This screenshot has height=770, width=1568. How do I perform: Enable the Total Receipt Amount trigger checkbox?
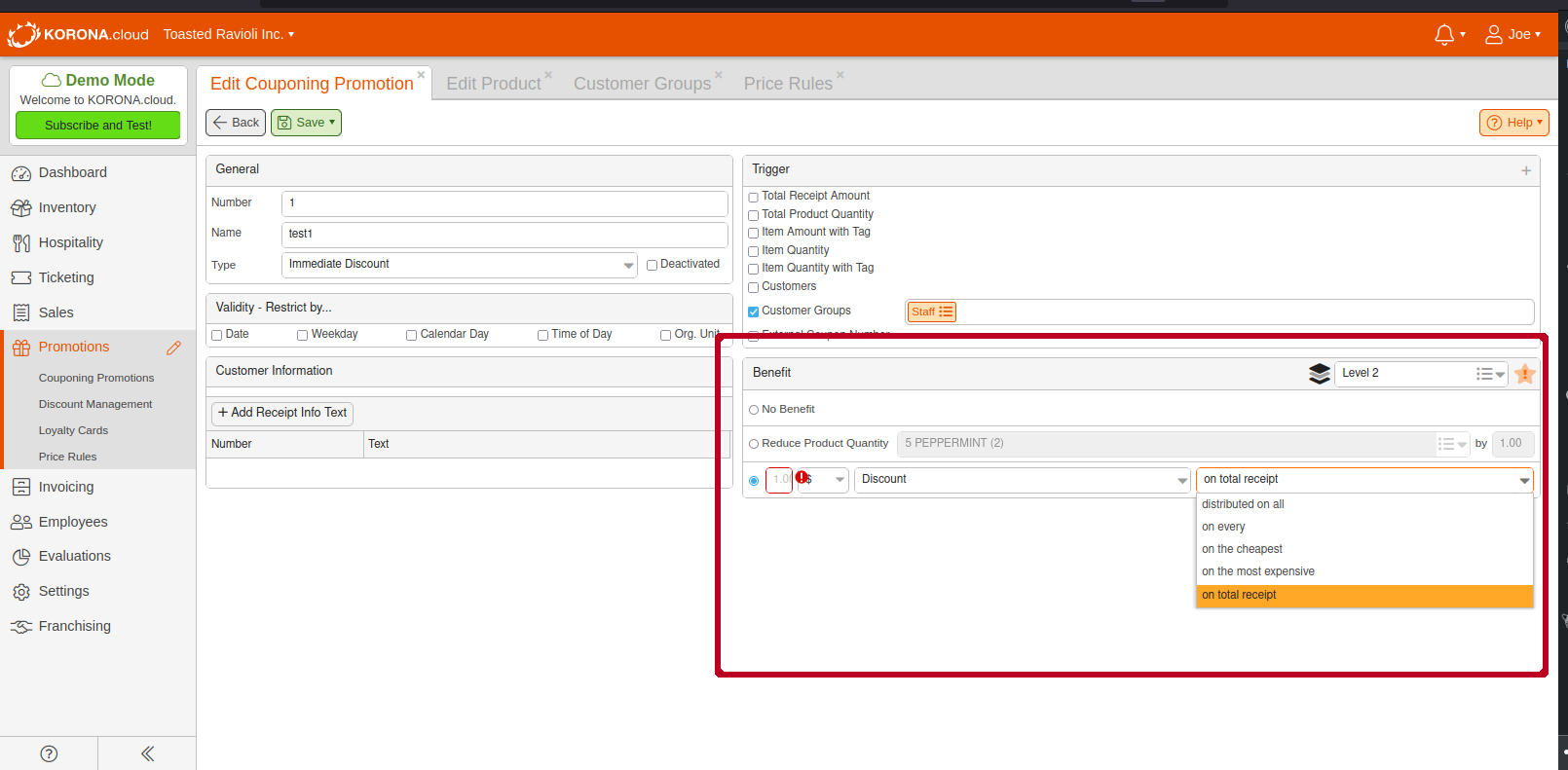[x=753, y=198]
